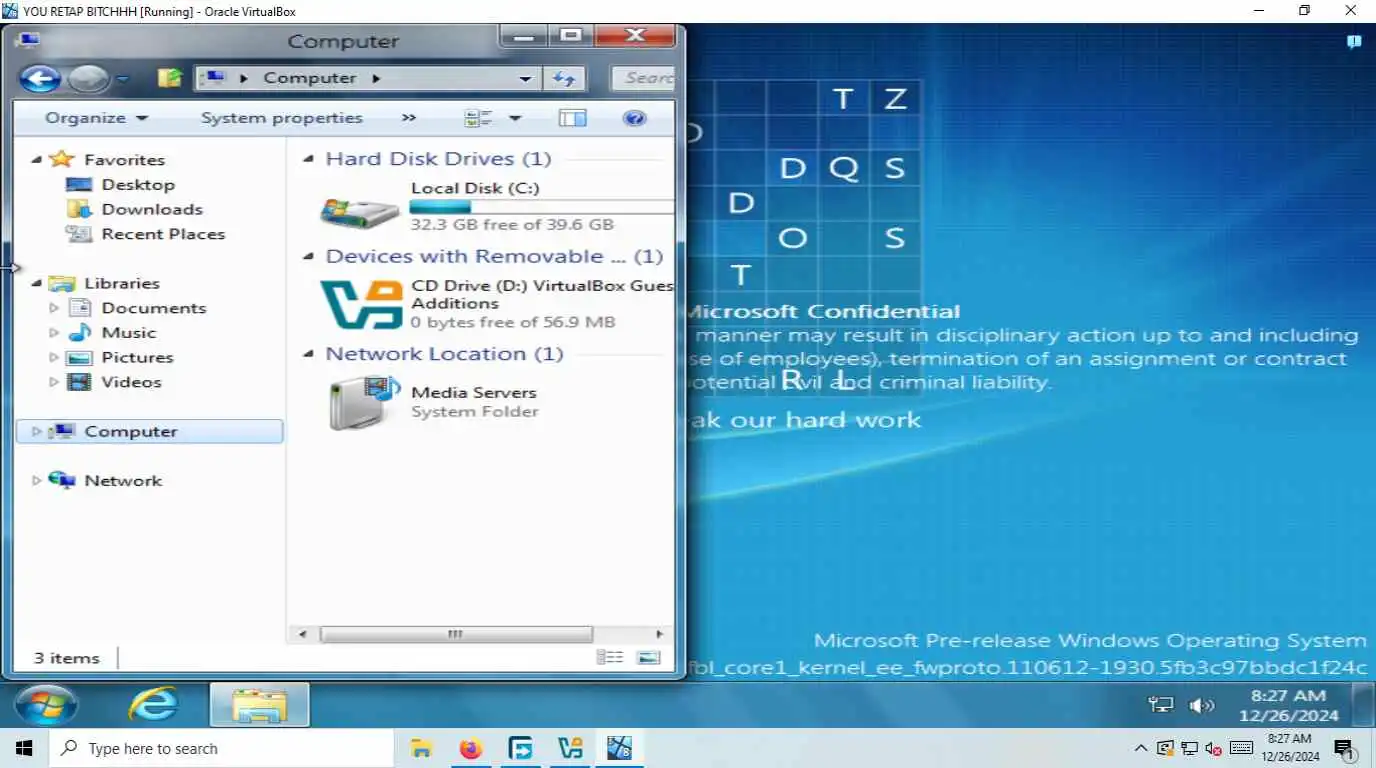This screenshot has height=768, width=1376.
Task: Expand the Computer tree node arrow
Action: coord(37,431)
